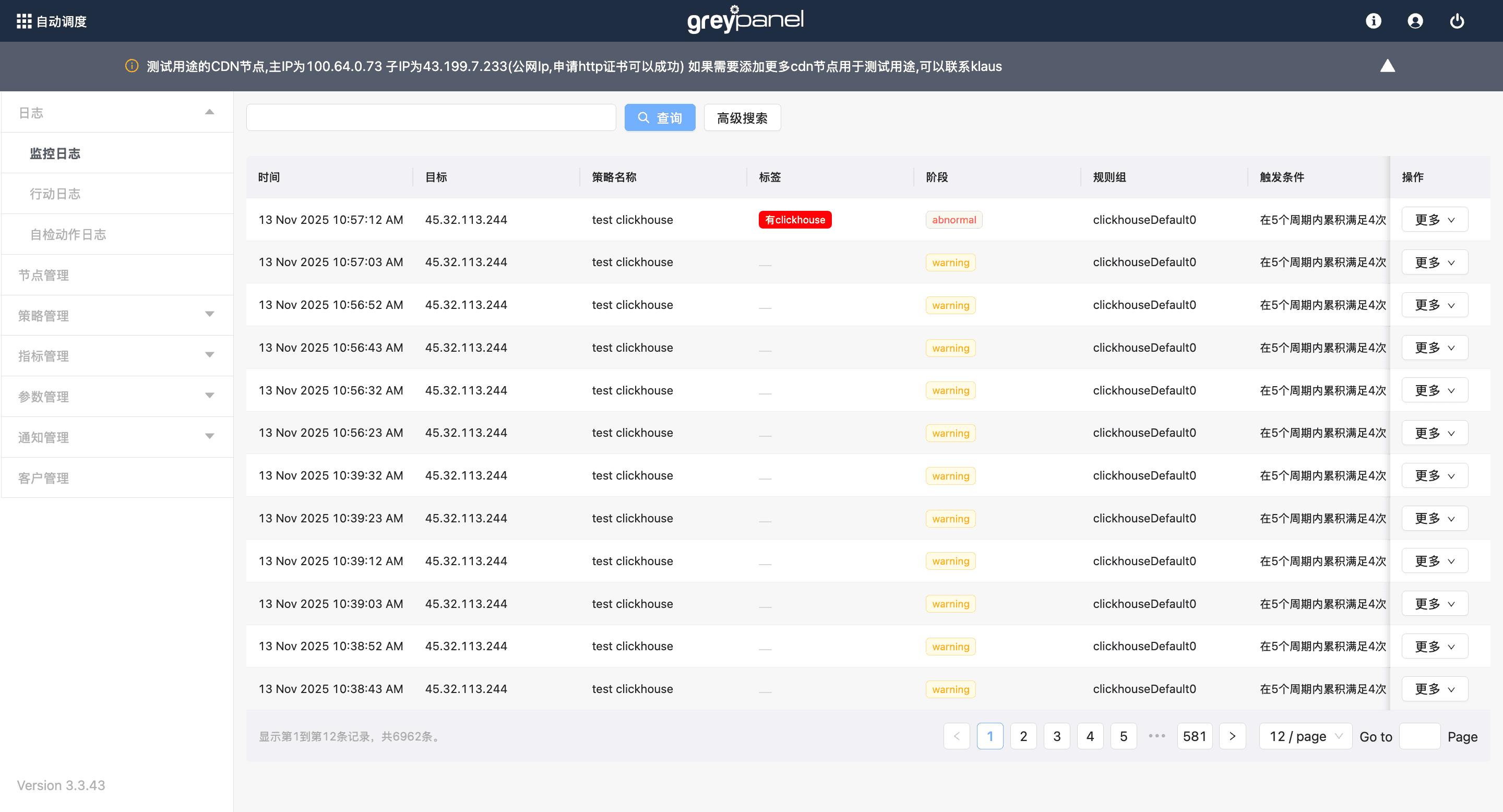Screen dimensions: 1503x812
Task: Click the magnifier icon on the 查询 button
Action: [644, 117]
